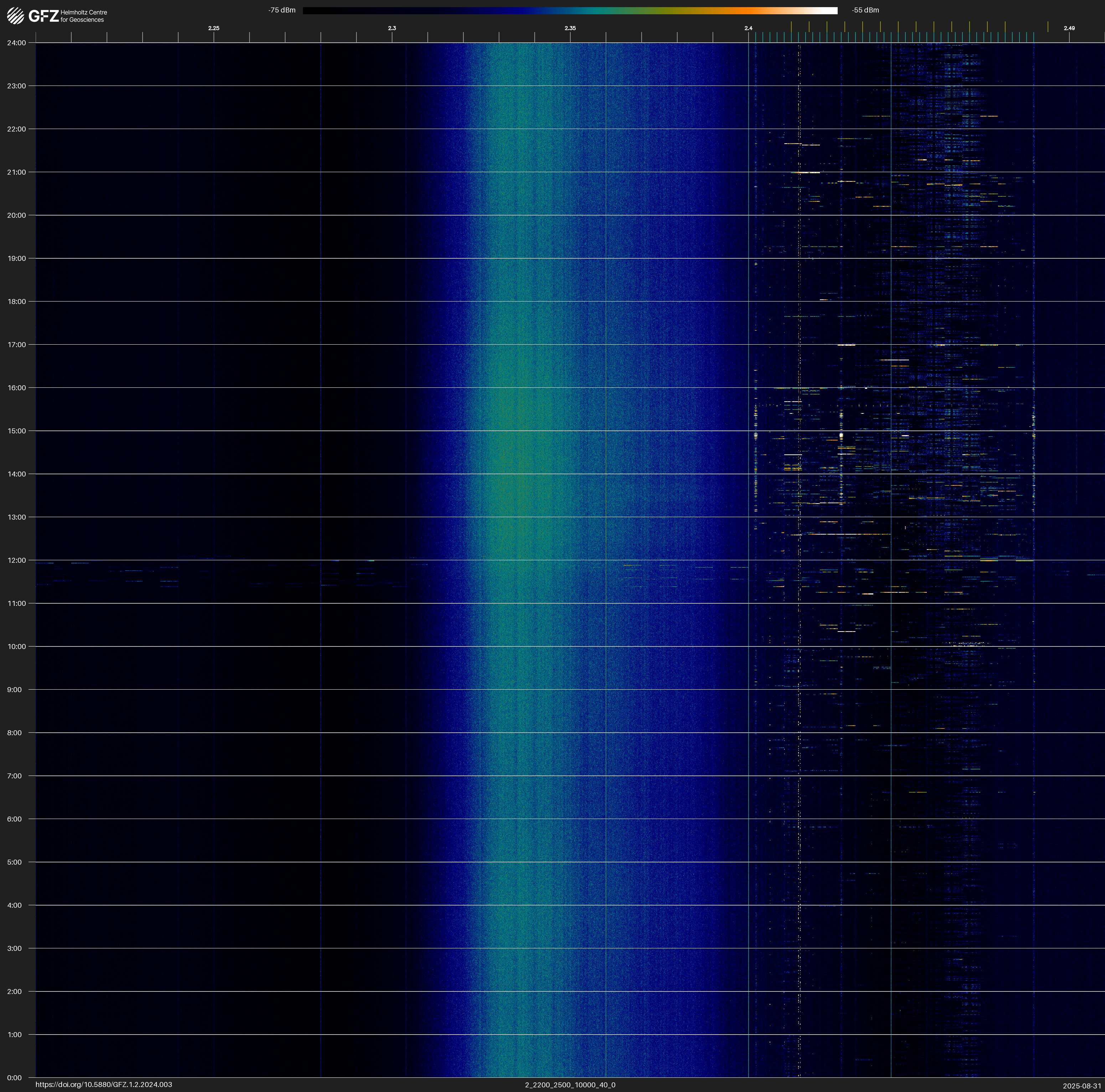
Task: Click the 2.4 frequency axis label
Action: [748, 28]
